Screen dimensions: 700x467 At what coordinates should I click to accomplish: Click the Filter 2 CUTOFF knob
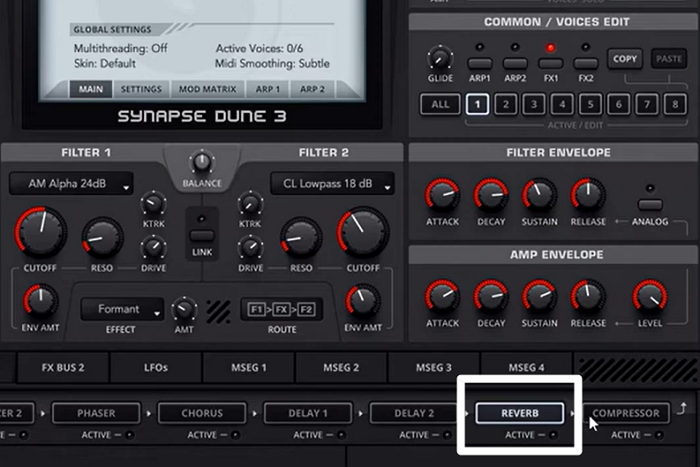(x=363, y=234)
